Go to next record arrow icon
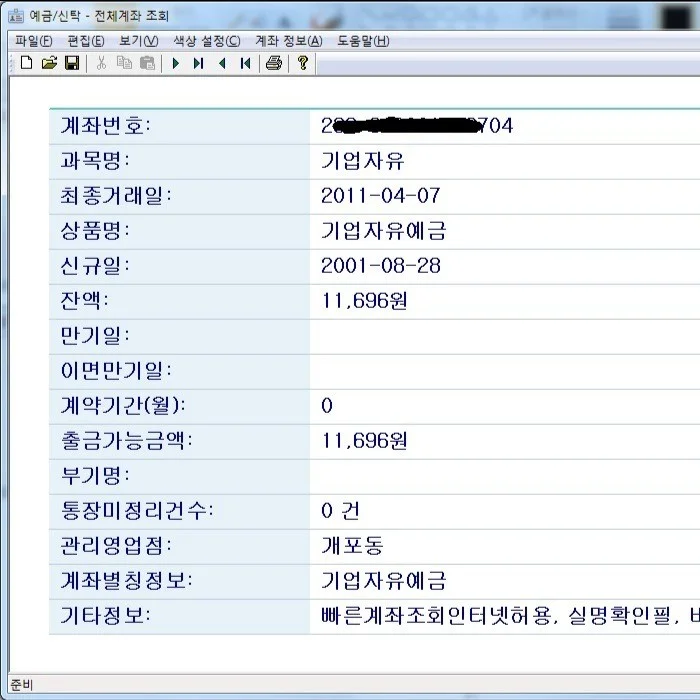 tap(176, 63)
